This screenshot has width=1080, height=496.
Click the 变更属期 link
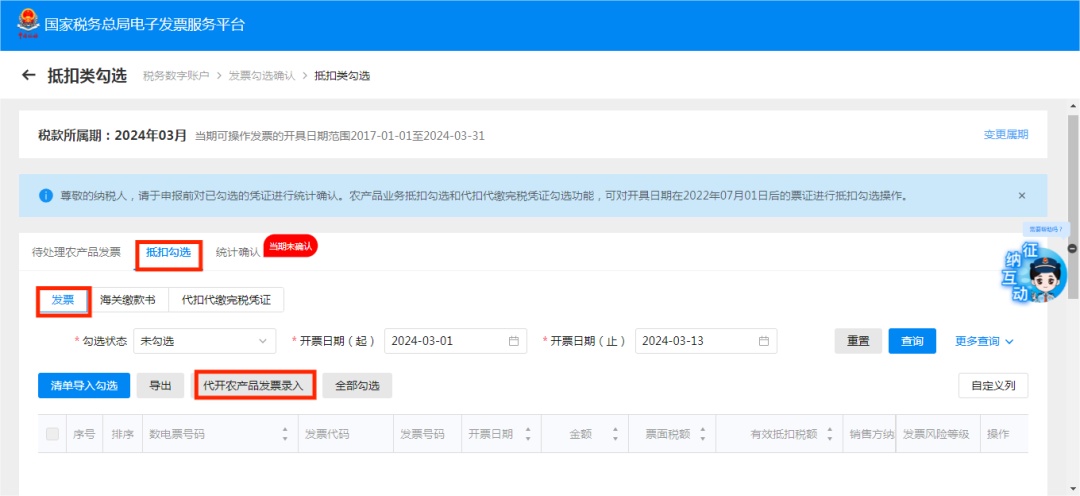click(1006, 135)
